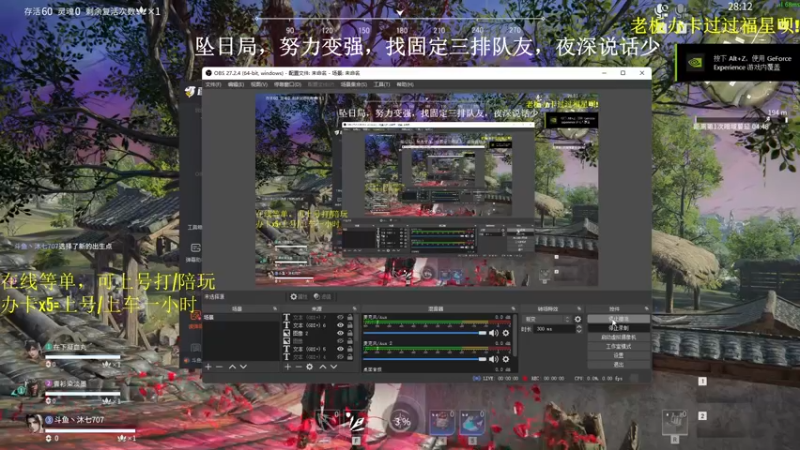Open 麦克风/Aux gear settings in mixer
The width and height of the screenshot is (800, 450).
pyautogui.click(x=506, y=333)
